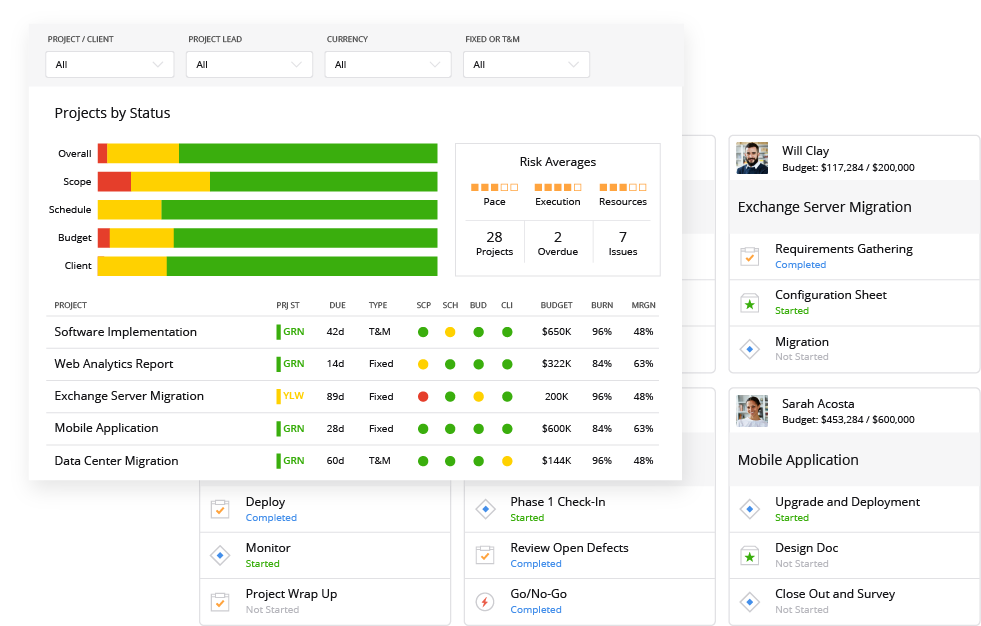Click the star icon beside Design Doc
The width and height of the screenshot is (981, 626).
point(750,555)
